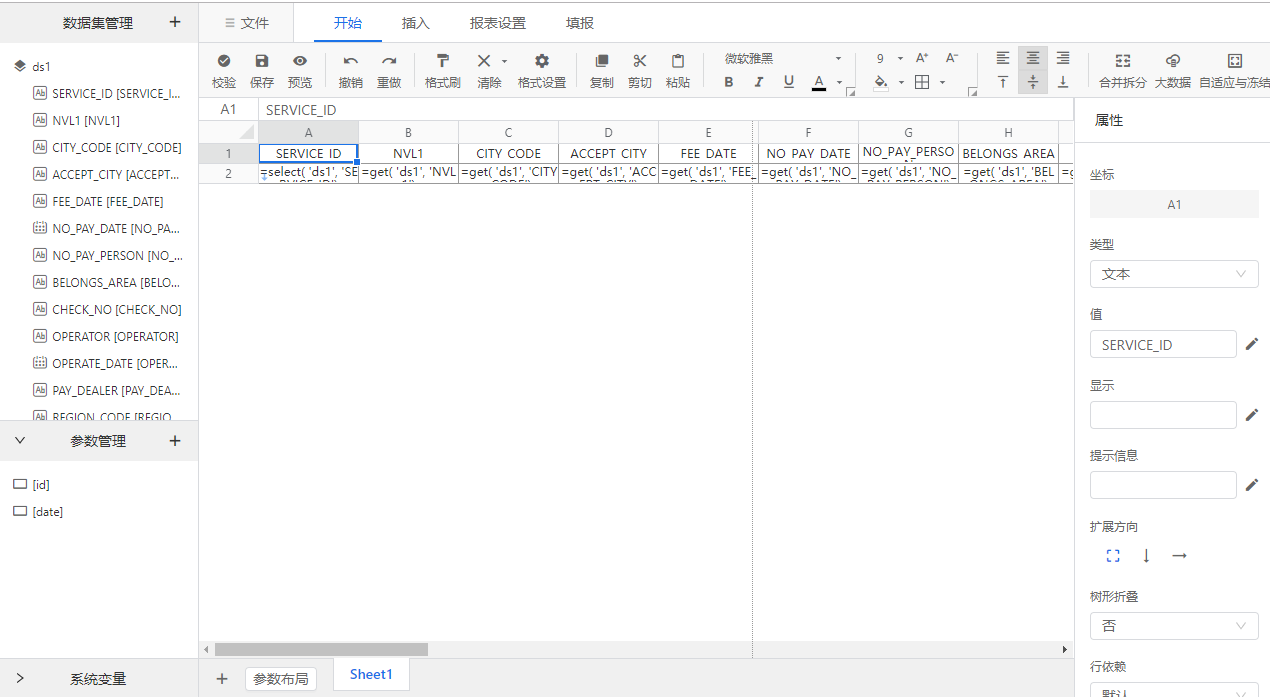Set expand direction to none
1270x697 pixels.
pyautogui.click(x=1113, y=556)
